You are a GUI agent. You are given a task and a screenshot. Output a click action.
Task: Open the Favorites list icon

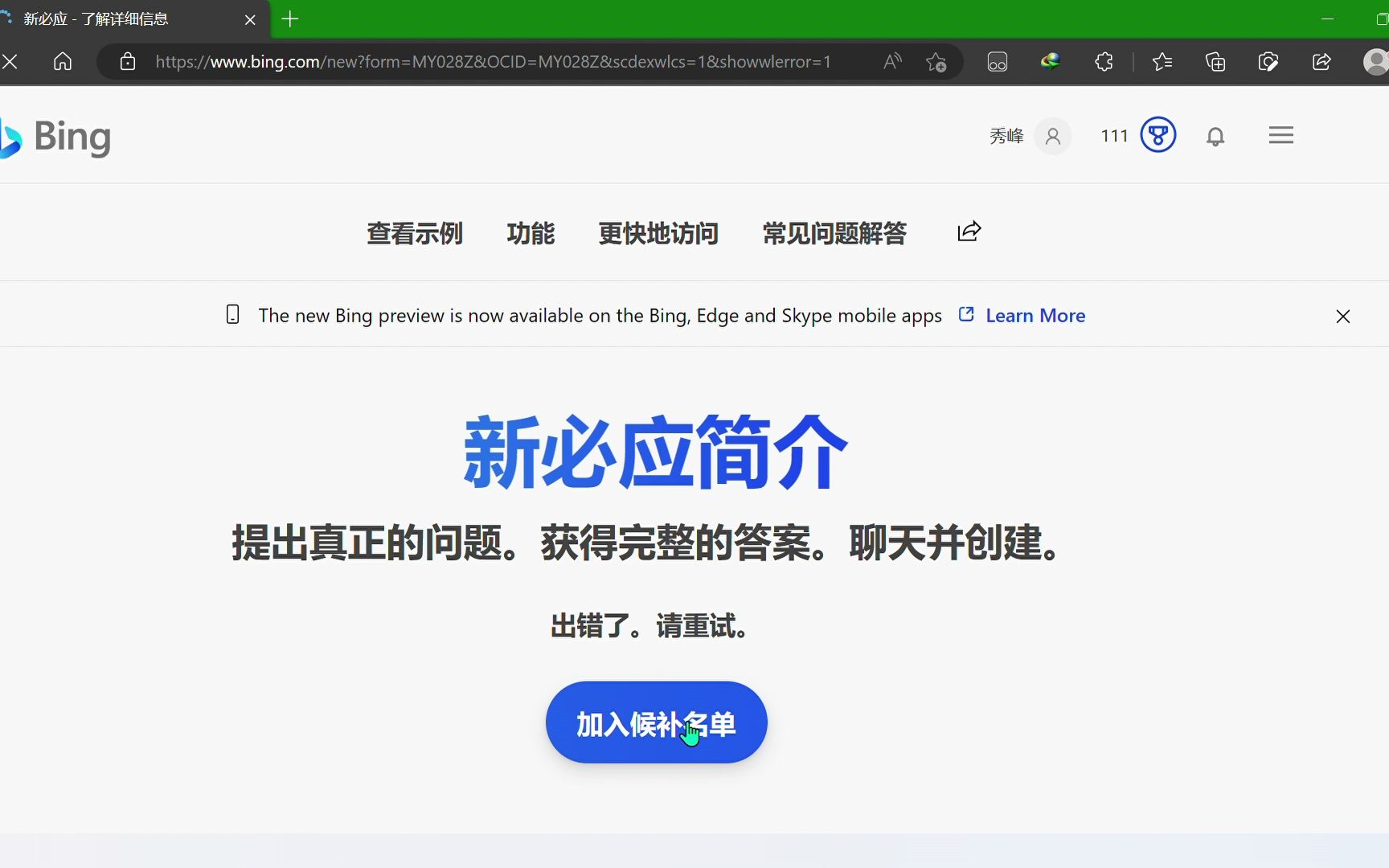tap(1162, 62)
